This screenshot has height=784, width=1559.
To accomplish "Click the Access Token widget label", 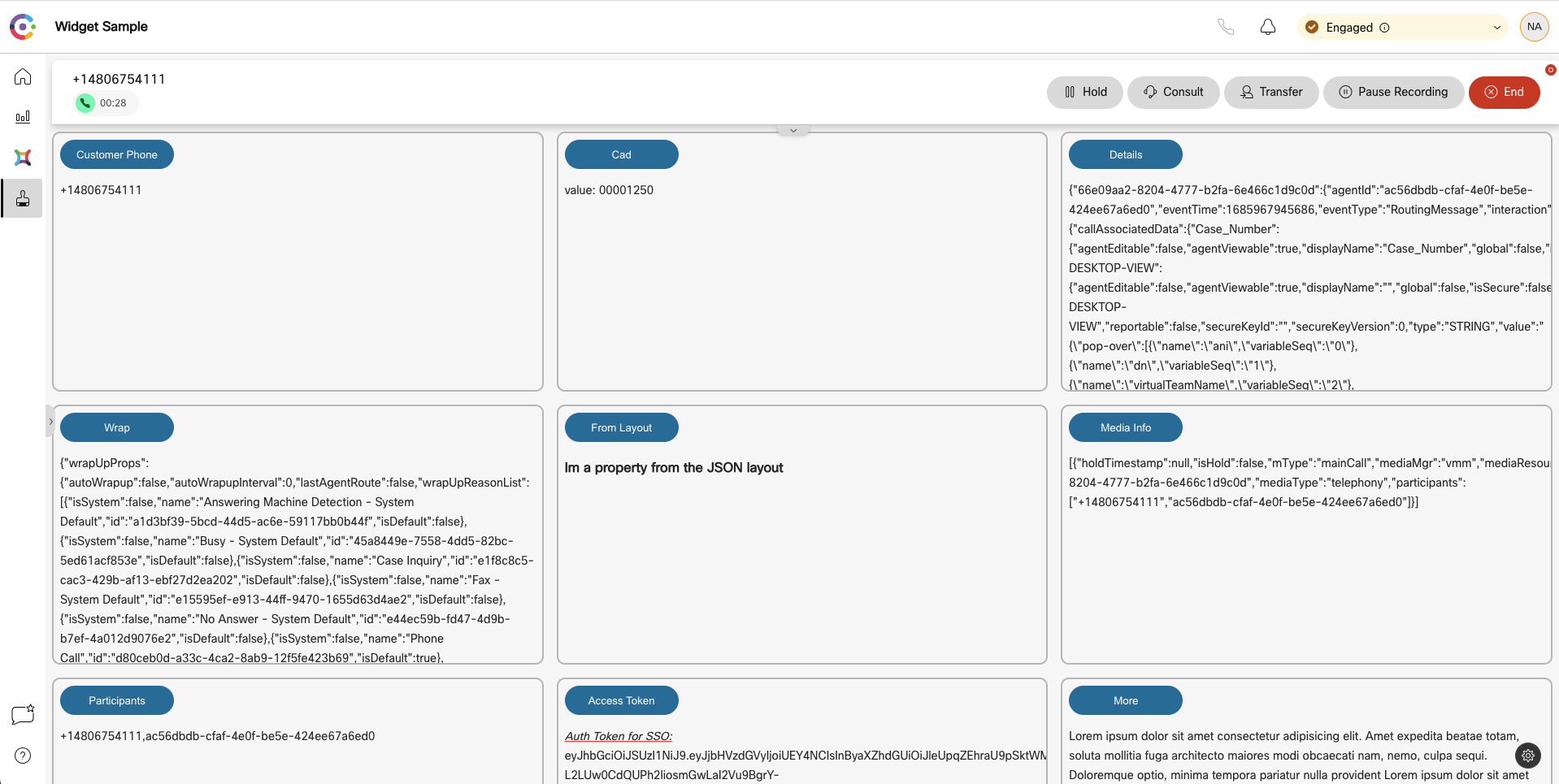I will pyautogui.click(x=621, y=701).
